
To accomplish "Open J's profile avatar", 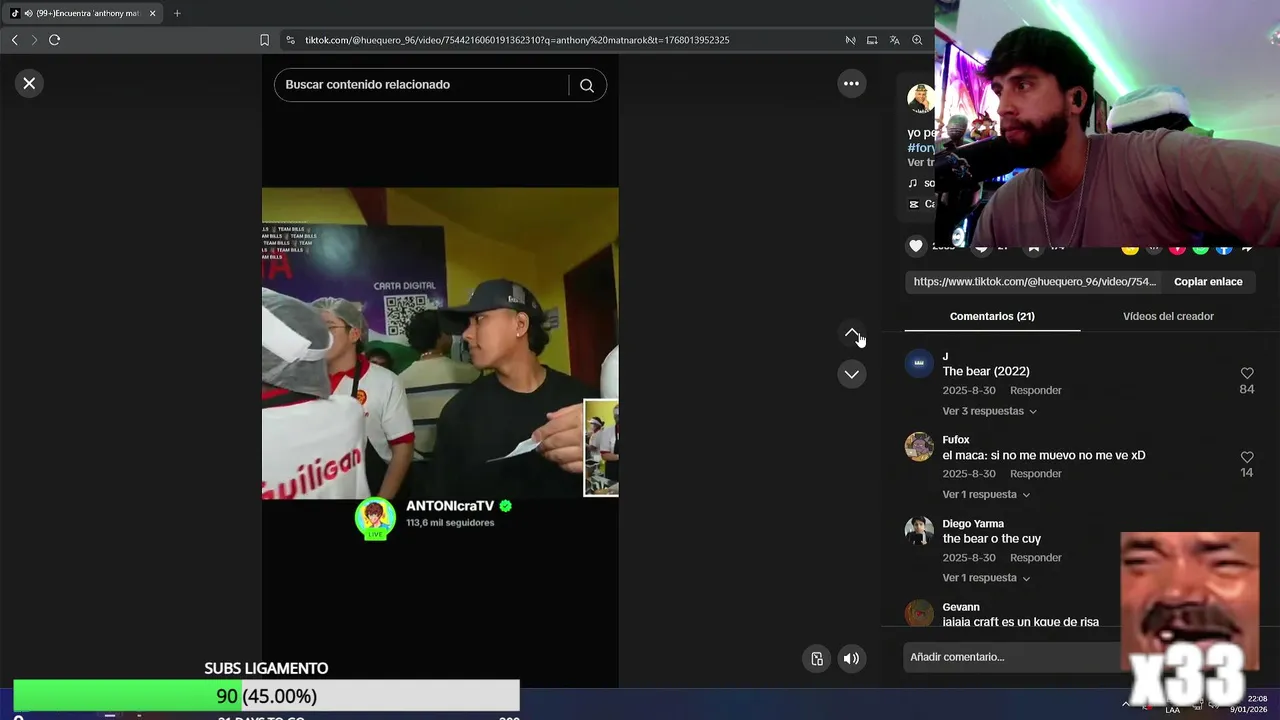I will tap(919, 363).
